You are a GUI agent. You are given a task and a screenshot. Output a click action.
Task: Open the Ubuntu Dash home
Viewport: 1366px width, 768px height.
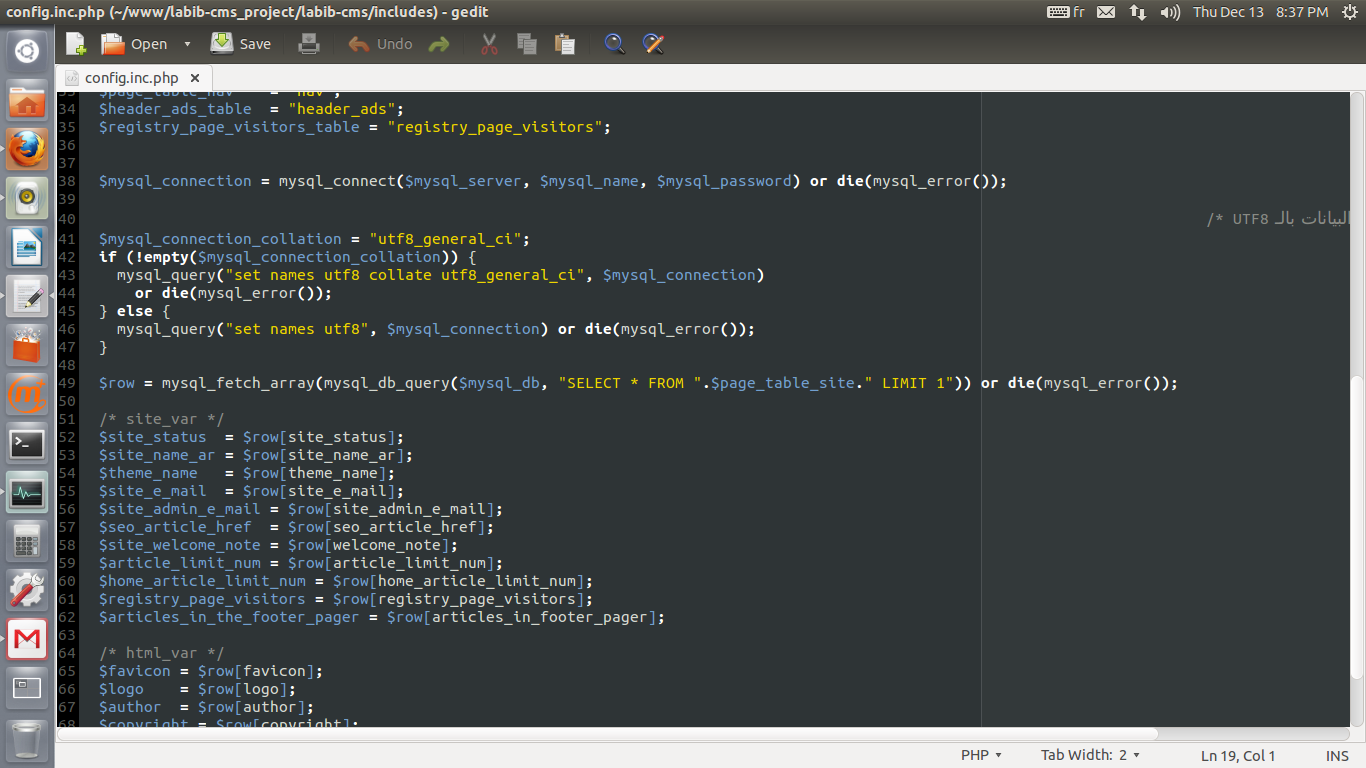27,50
